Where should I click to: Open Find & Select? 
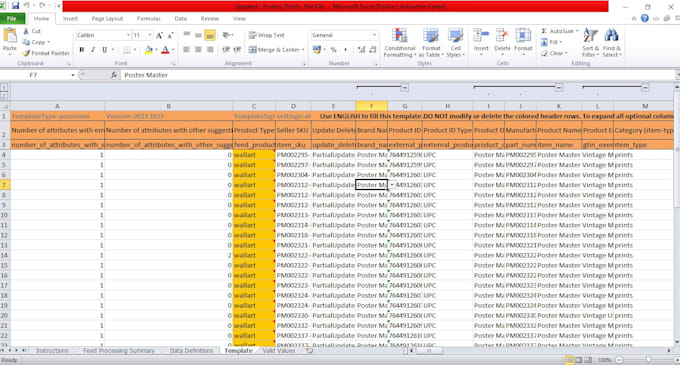611,42
